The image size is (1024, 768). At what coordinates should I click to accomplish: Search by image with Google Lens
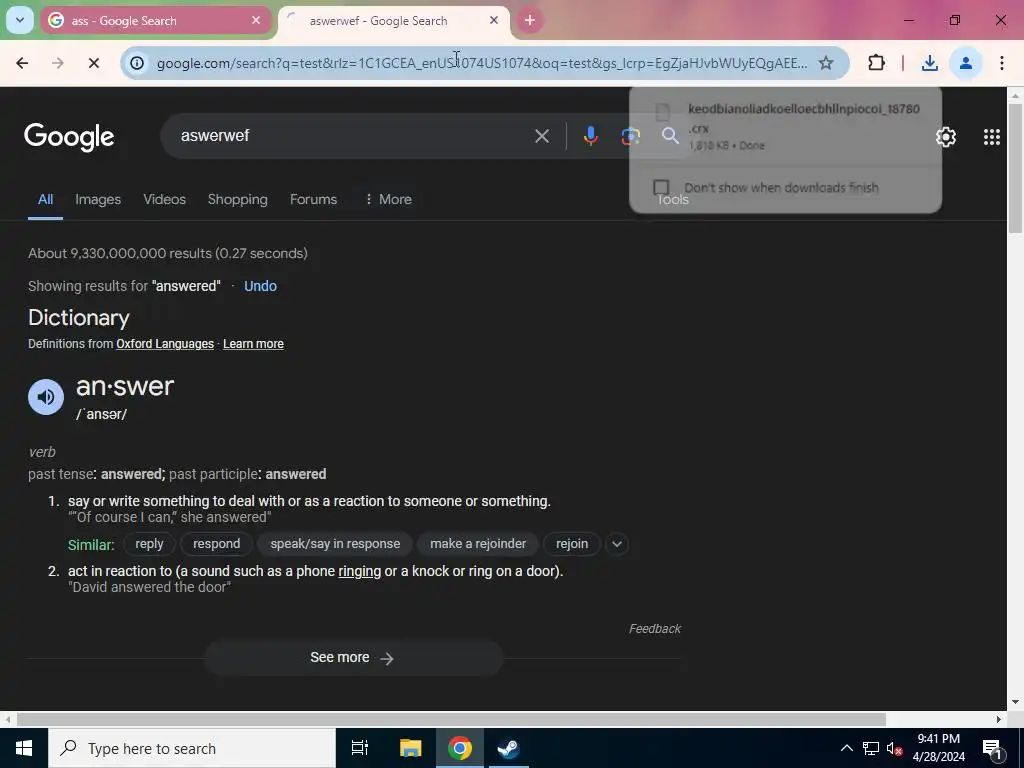(630, 136)
